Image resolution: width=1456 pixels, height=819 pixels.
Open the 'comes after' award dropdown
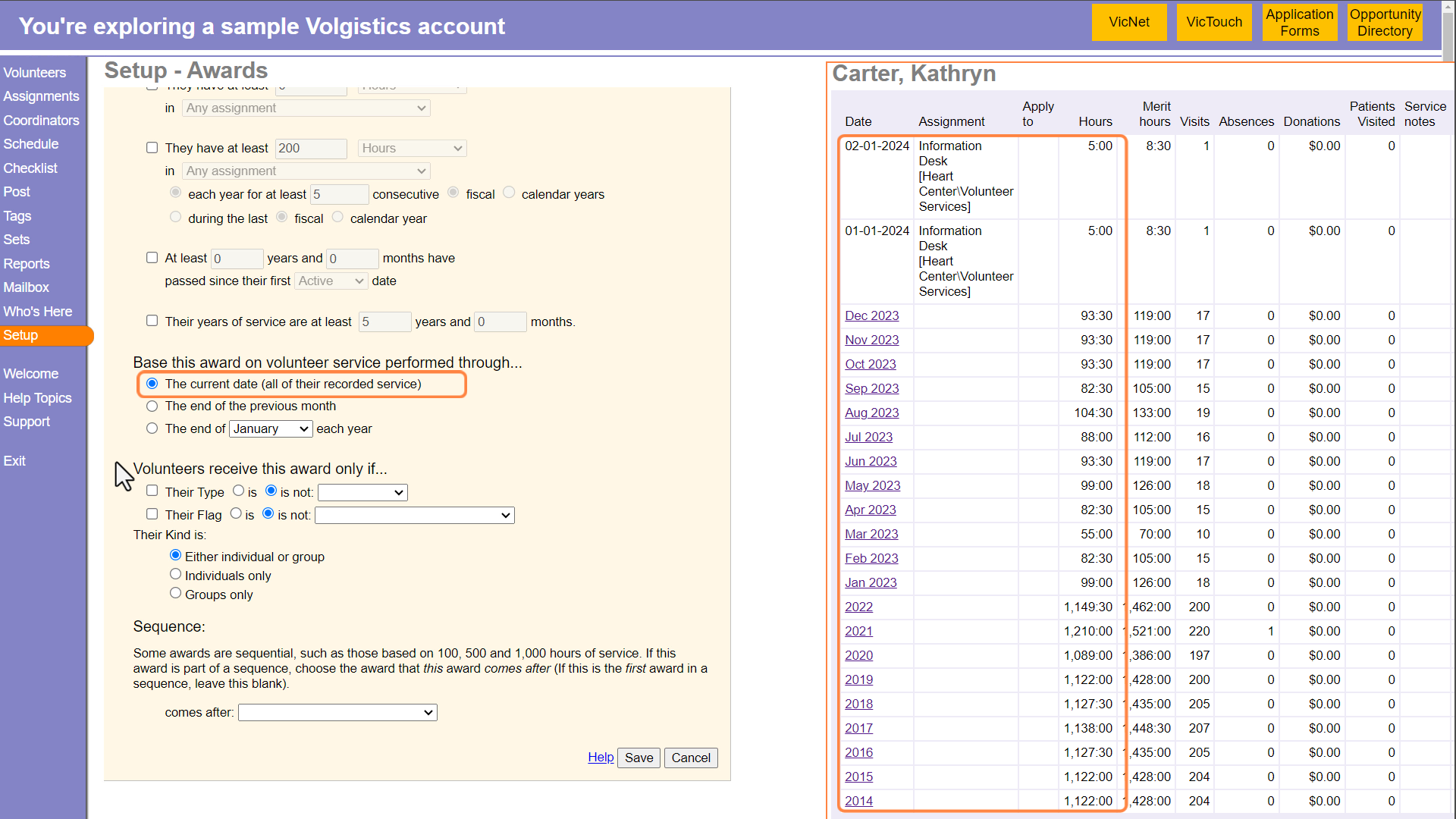[x=337, y=713]
